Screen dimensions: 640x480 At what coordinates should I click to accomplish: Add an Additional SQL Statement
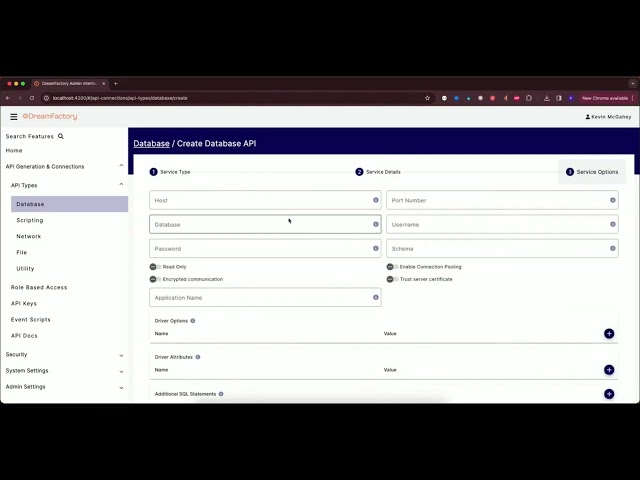coord(609,394)
